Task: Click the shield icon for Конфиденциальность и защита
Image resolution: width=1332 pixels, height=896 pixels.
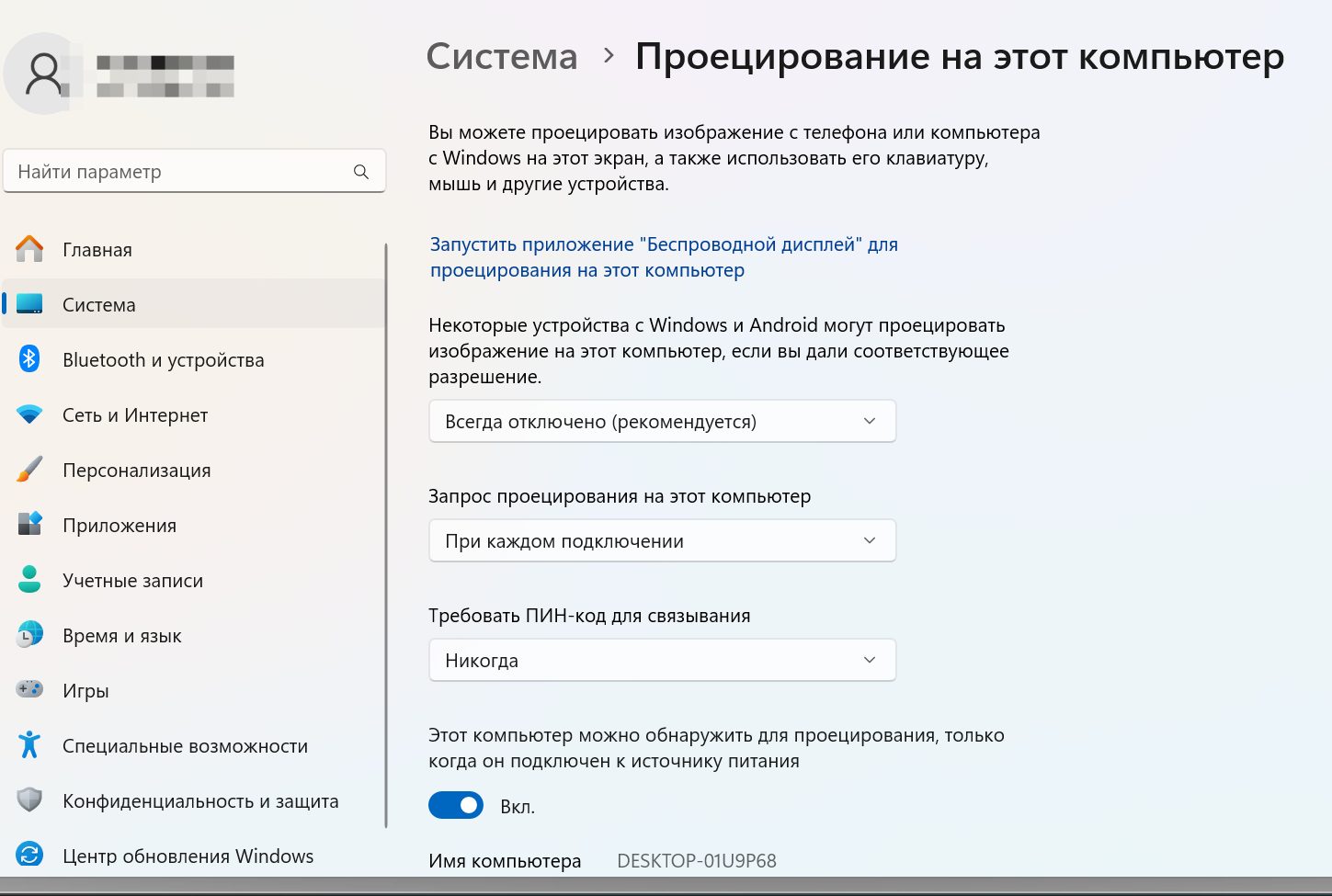Action: point(29,800)
